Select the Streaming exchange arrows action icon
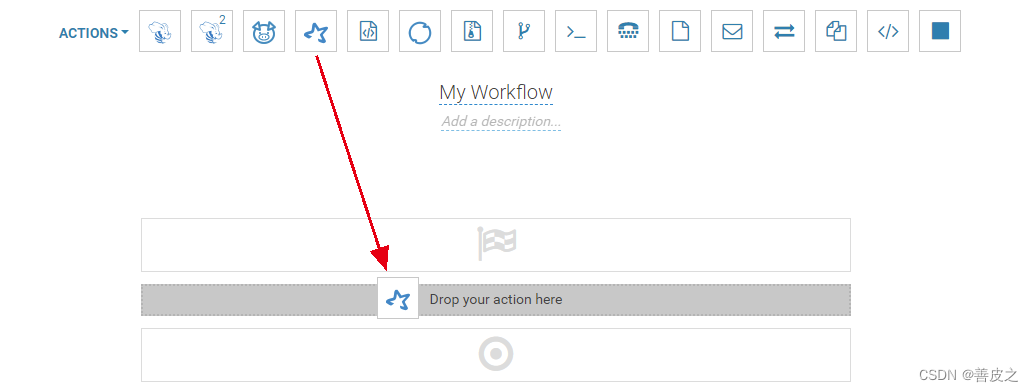 pyautogui.click(x=784, y=31)
